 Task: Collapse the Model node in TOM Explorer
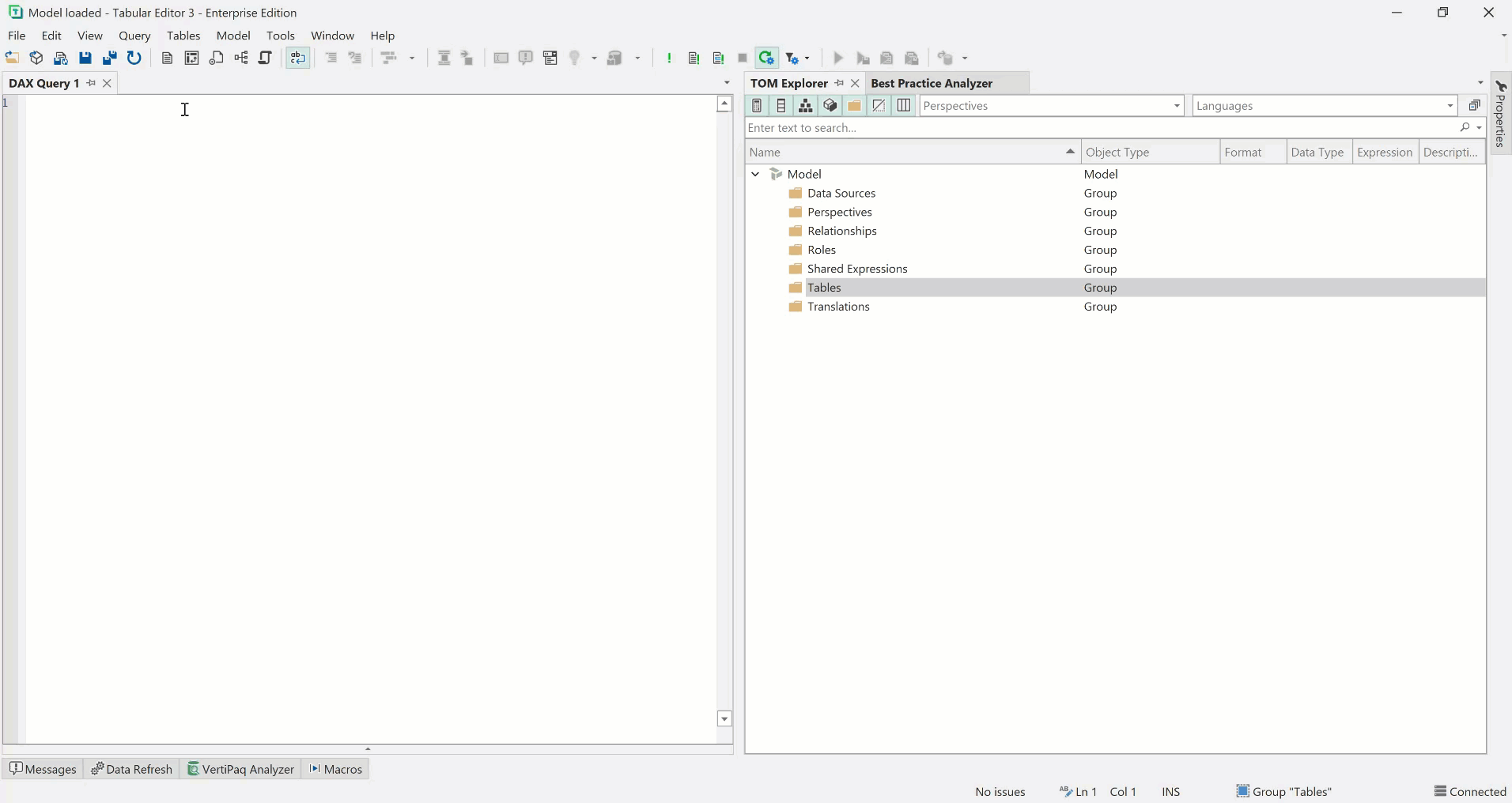point(756,174)
